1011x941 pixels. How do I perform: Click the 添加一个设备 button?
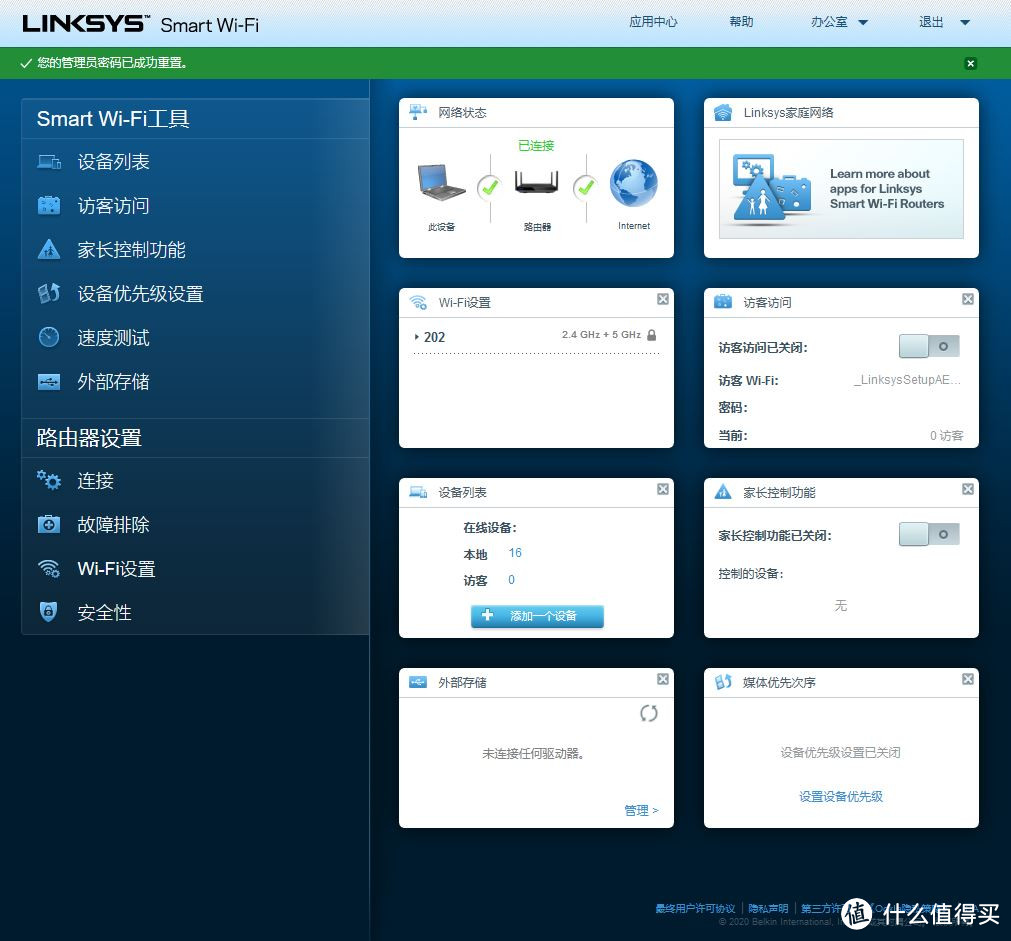537,616
